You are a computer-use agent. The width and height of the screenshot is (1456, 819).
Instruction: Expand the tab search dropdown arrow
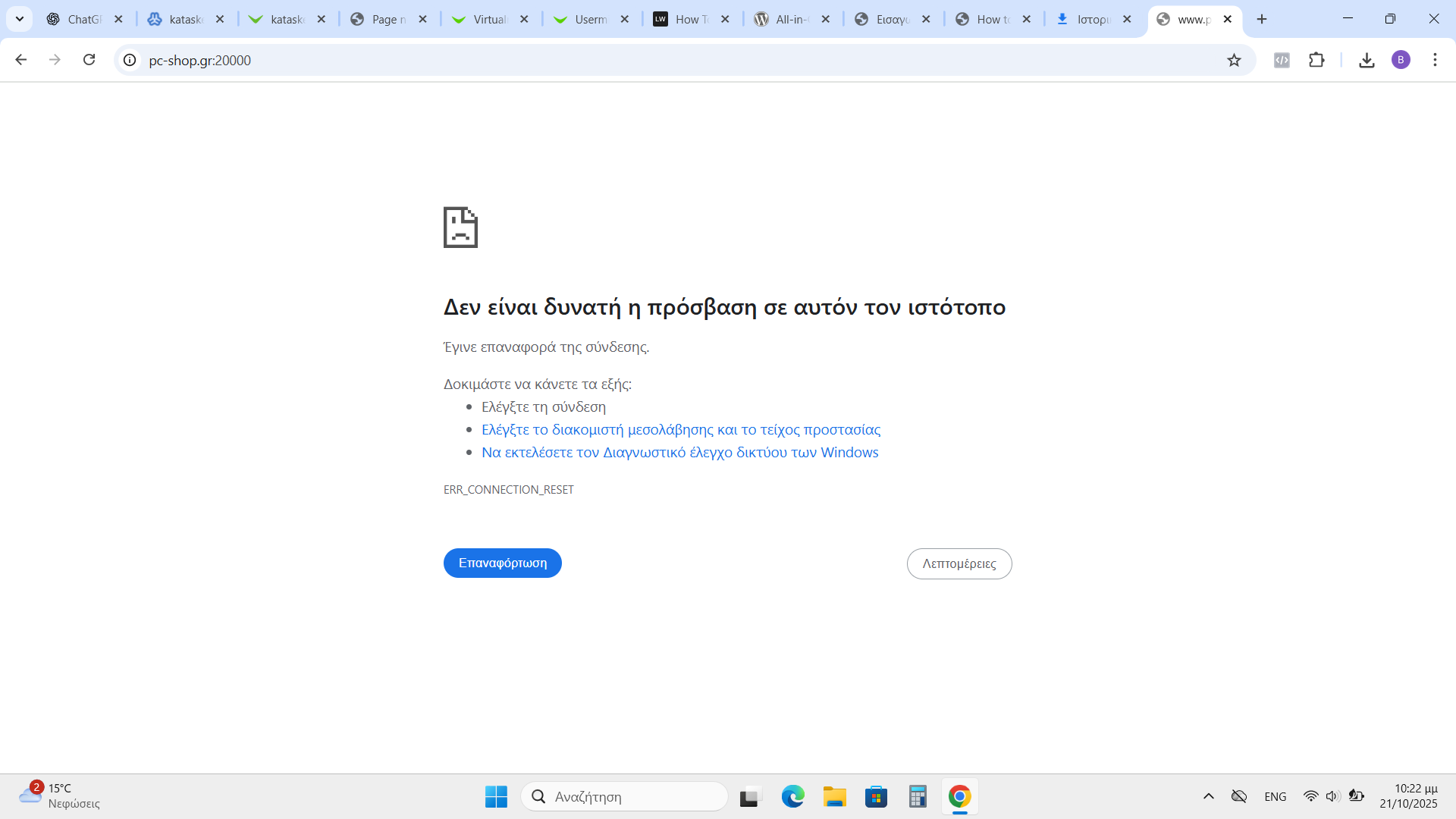[20, 19]
